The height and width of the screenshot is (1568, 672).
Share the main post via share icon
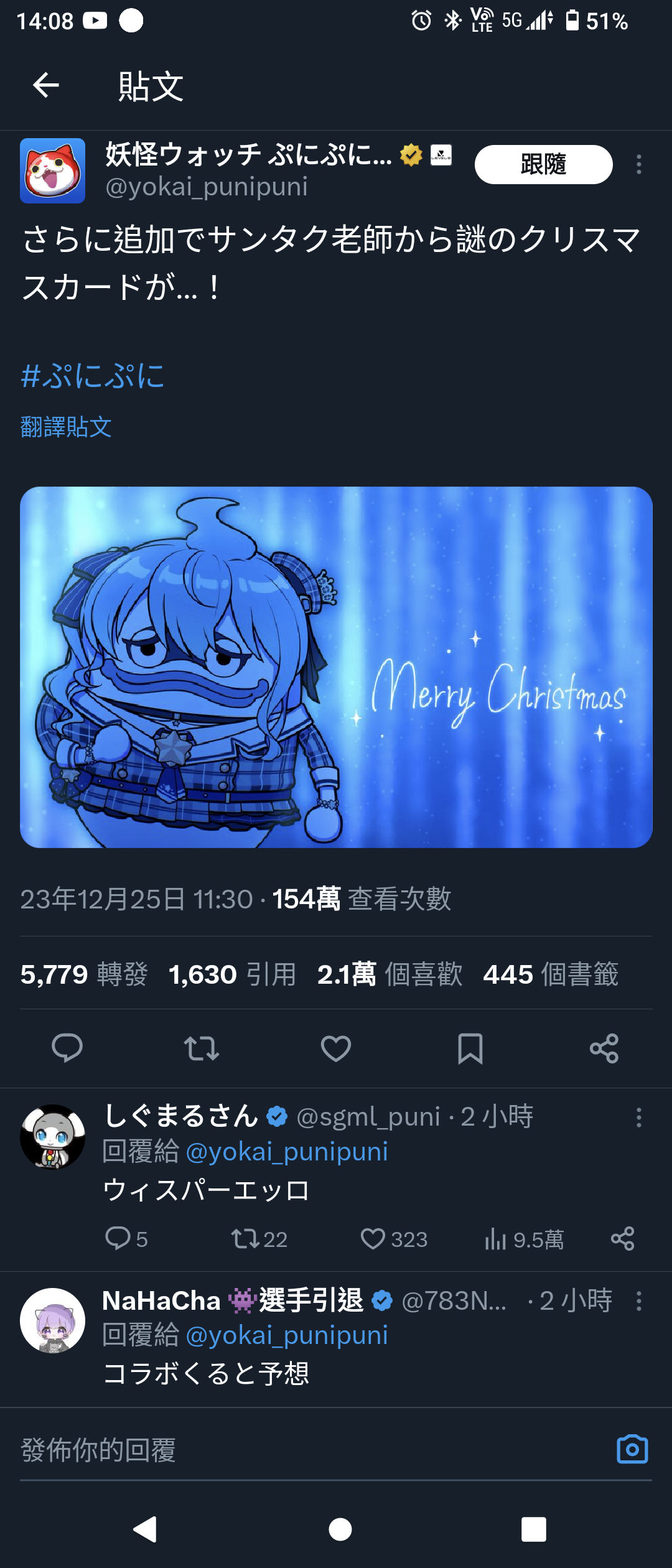604,1048
